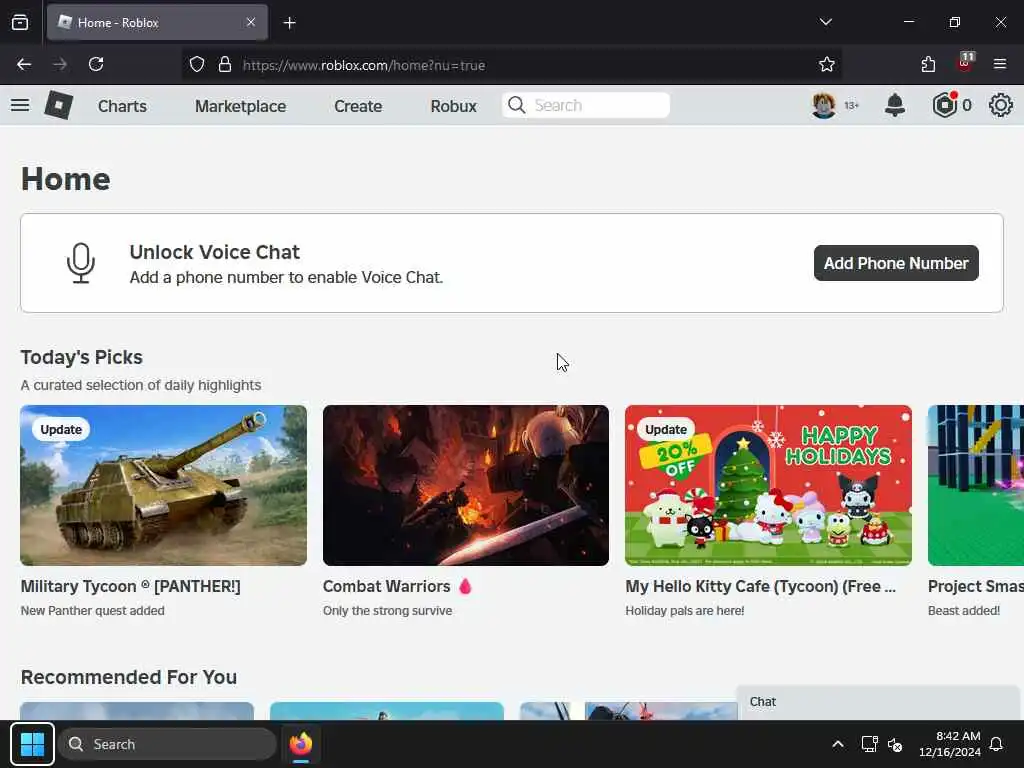Viewport: 1024px width, 768px height.
Task: Go back in browser history
Action: pos(24,64)
